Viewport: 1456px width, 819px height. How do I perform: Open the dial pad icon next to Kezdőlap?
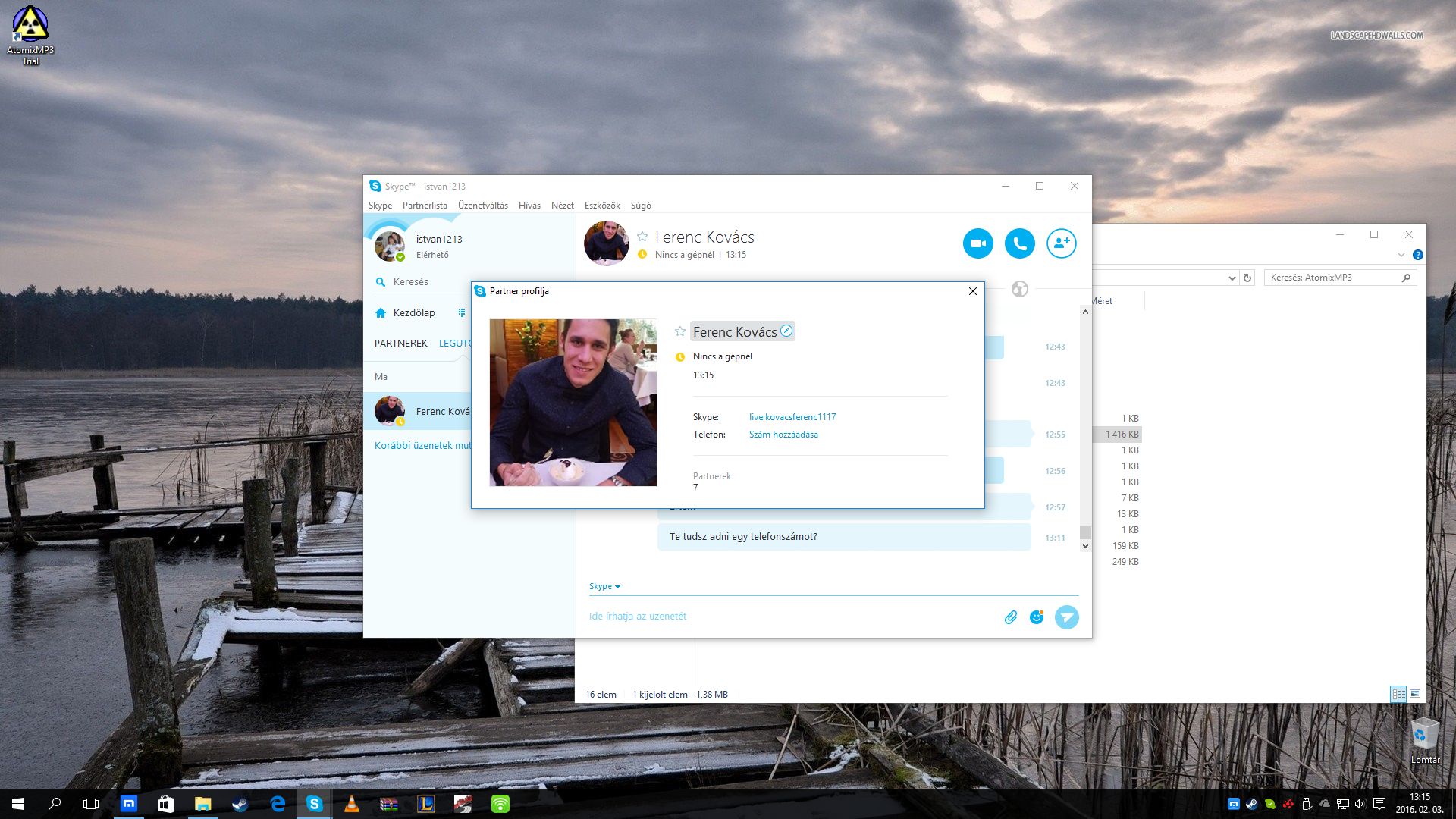pyautogui.click(x=462, y=312)
